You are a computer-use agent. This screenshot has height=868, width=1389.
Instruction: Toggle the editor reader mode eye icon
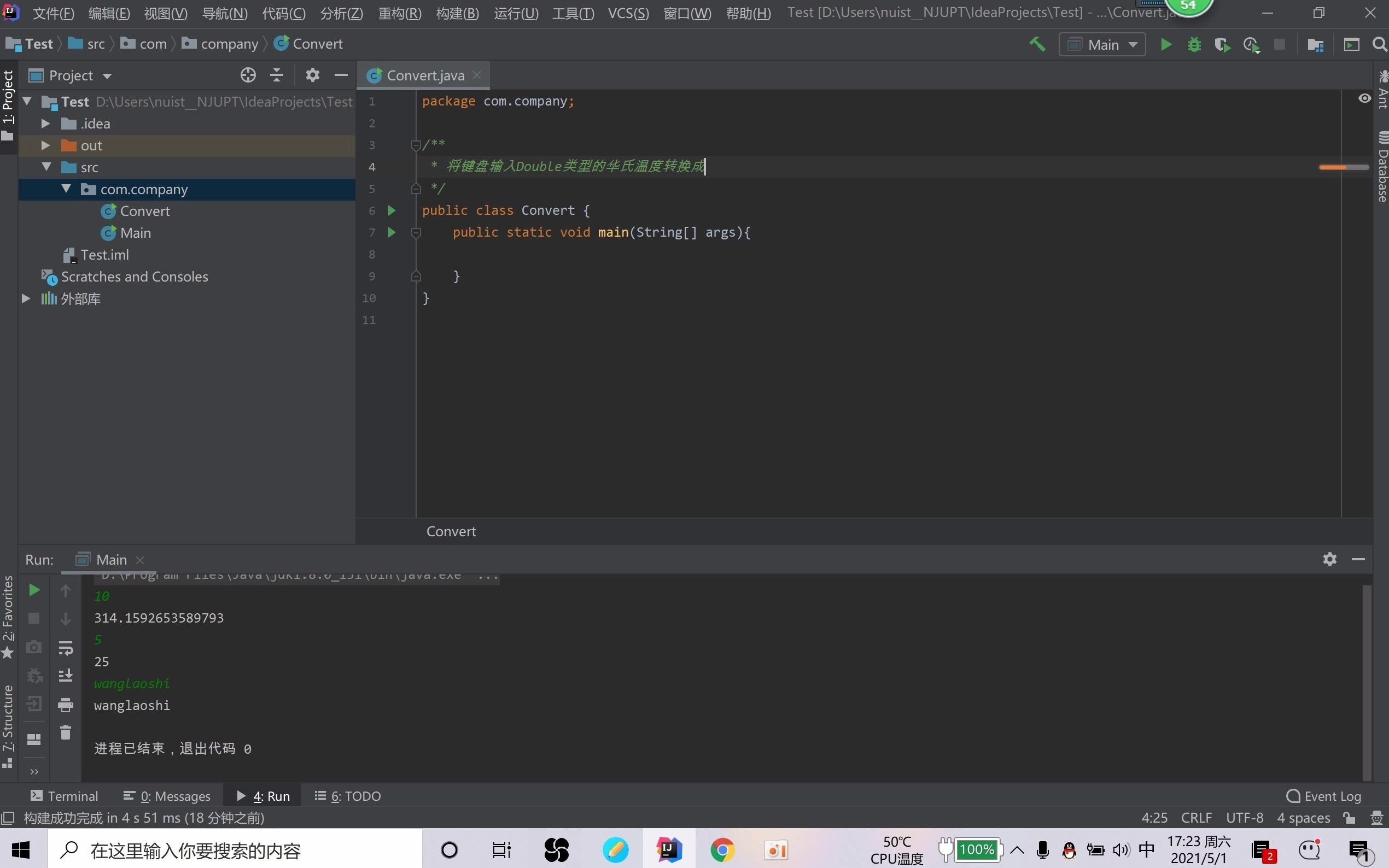(1364, 99)
